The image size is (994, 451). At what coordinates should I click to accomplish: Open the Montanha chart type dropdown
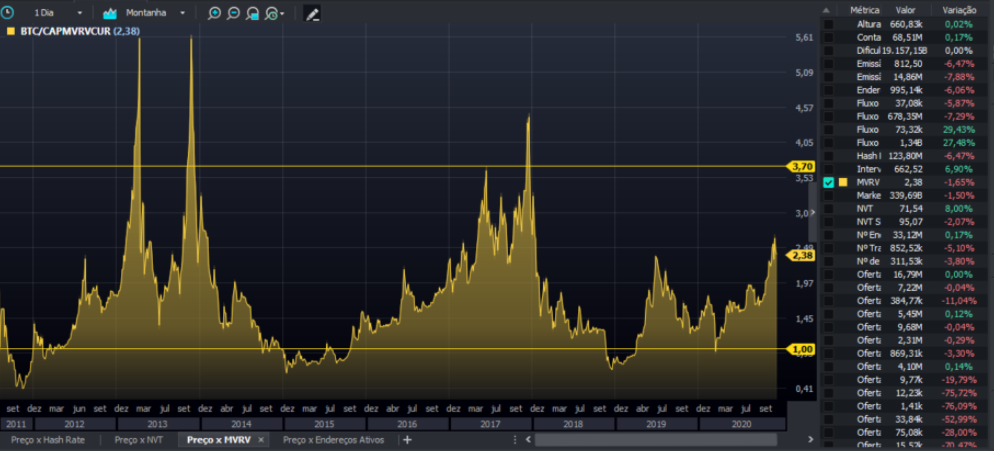[183, 13]
